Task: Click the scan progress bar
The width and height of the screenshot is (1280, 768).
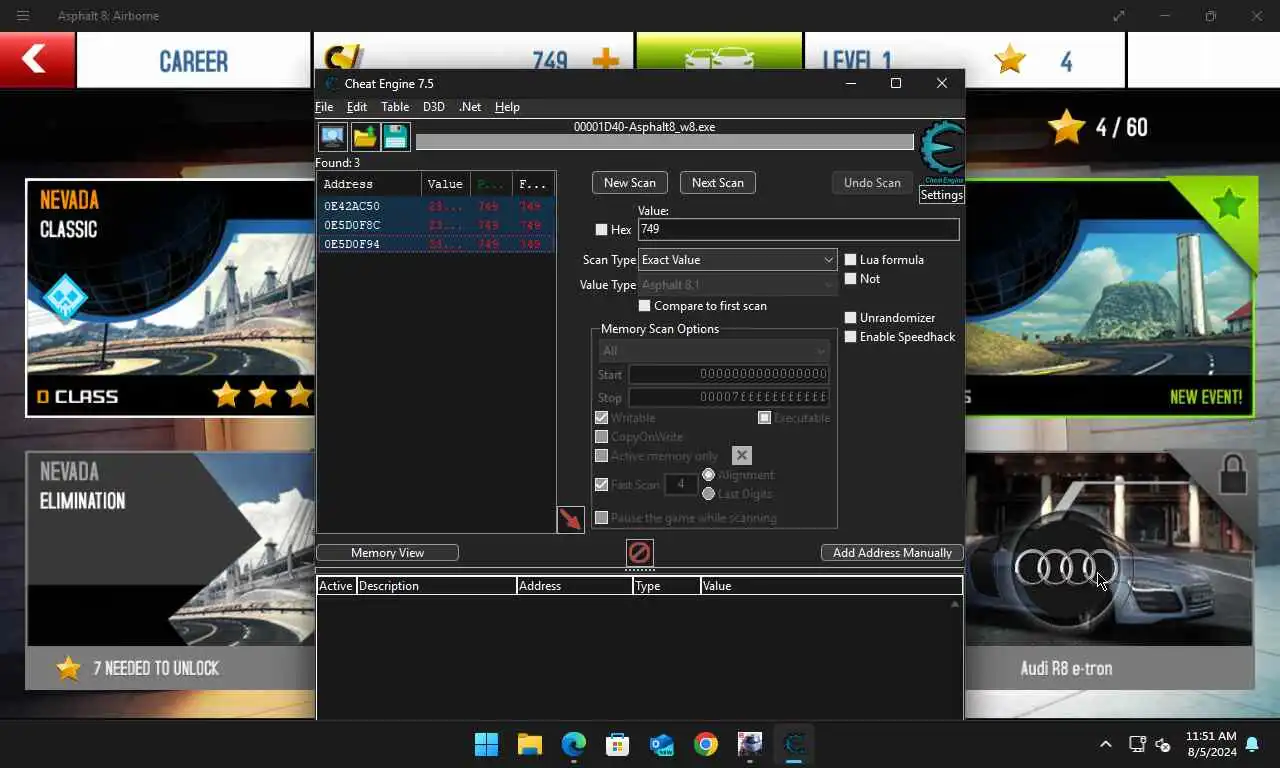Action: click(665, 142)
